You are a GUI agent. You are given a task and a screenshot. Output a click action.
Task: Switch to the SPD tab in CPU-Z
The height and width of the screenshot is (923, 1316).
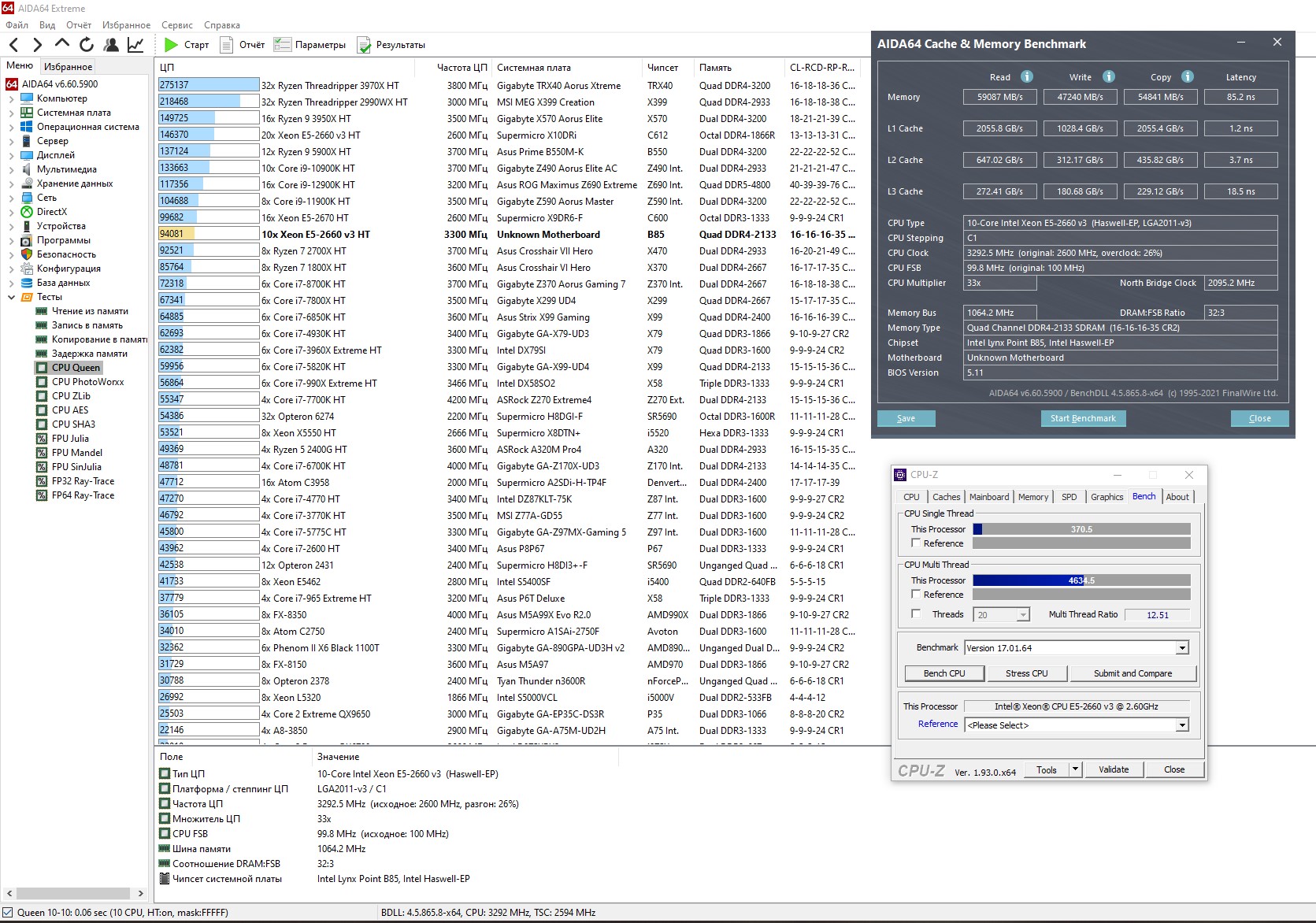pos(1069,497)
